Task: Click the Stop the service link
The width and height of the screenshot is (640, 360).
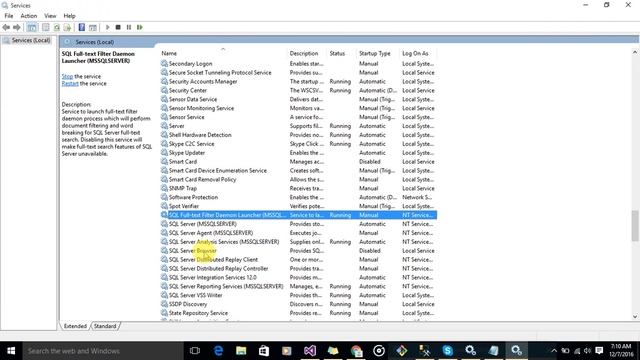Action: tap(67, 76)
